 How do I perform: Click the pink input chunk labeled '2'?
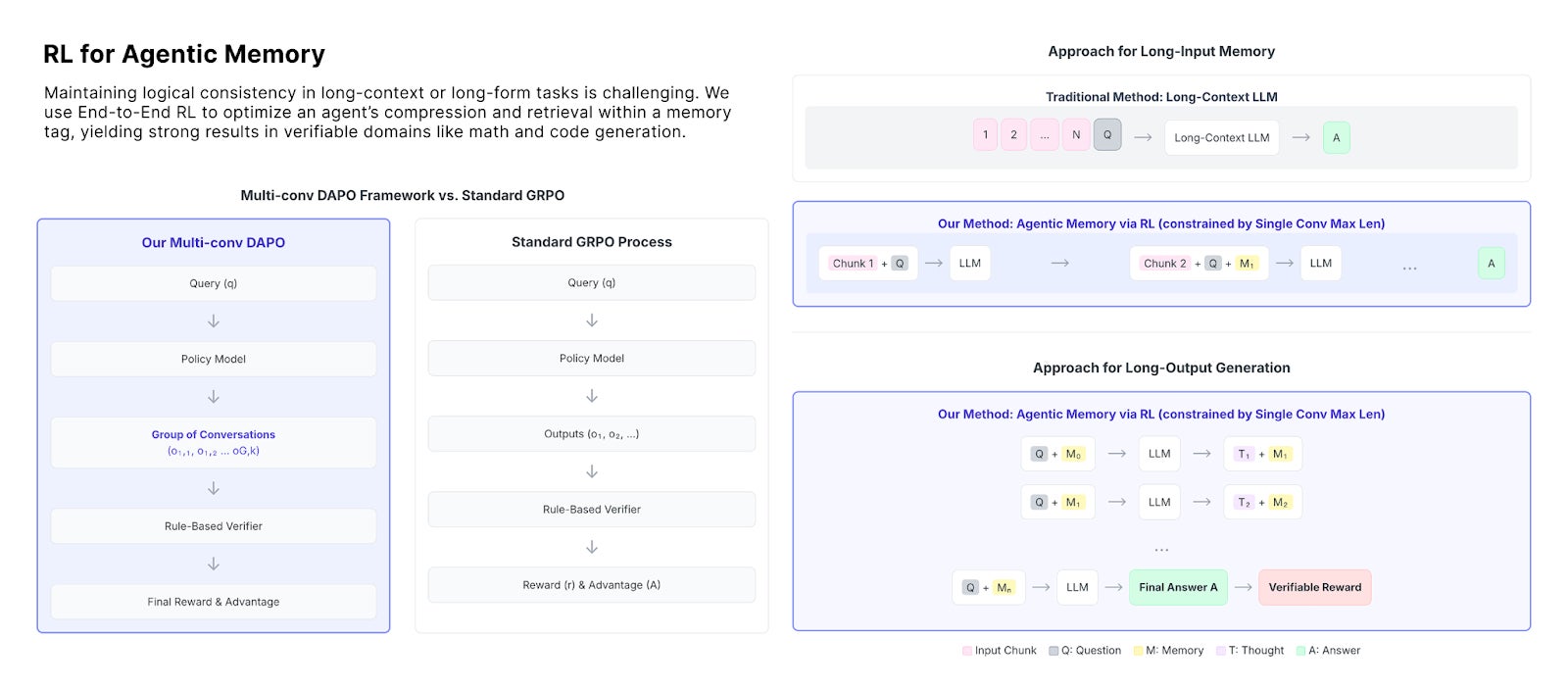[1013, 135]
